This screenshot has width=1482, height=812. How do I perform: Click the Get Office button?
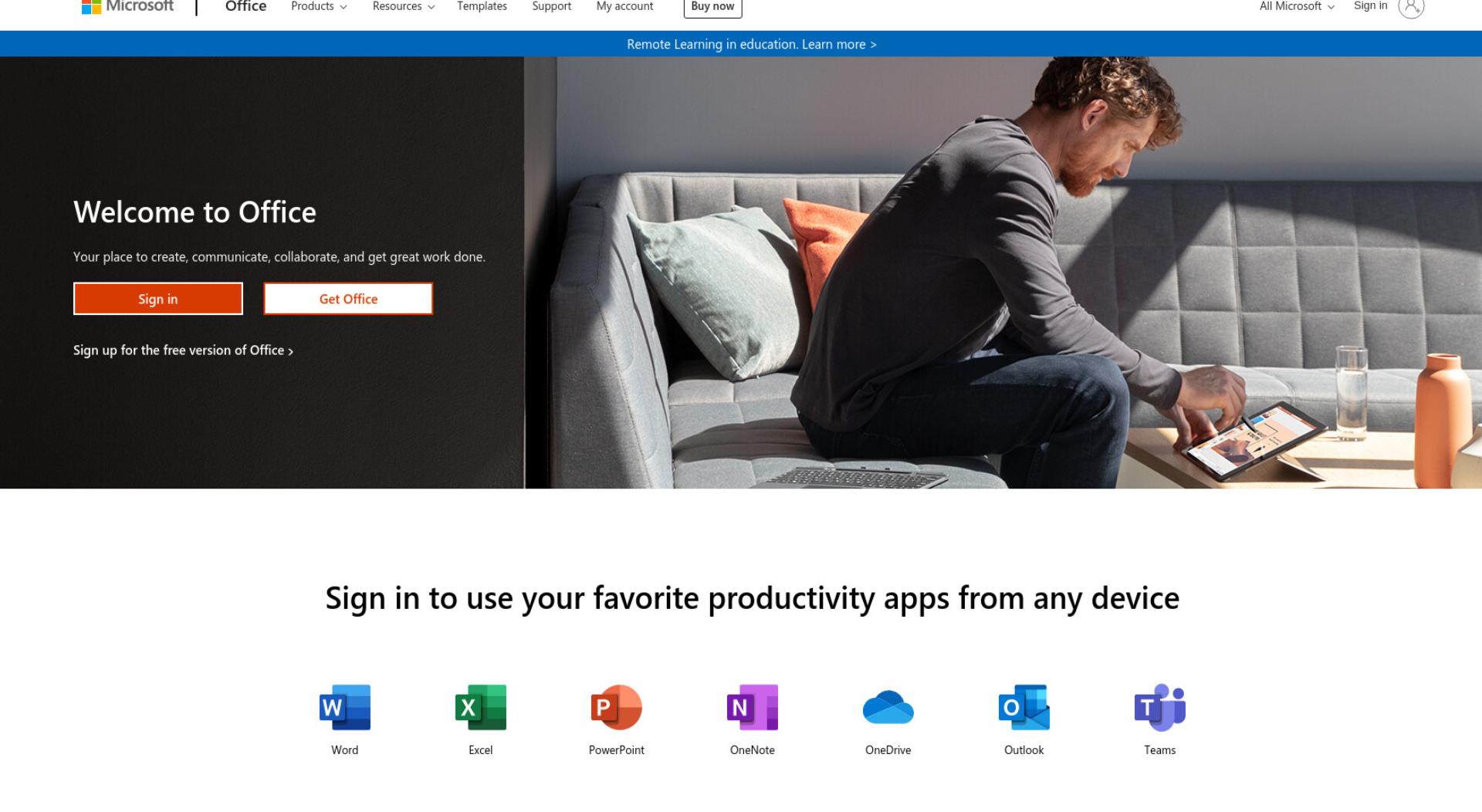348,299
